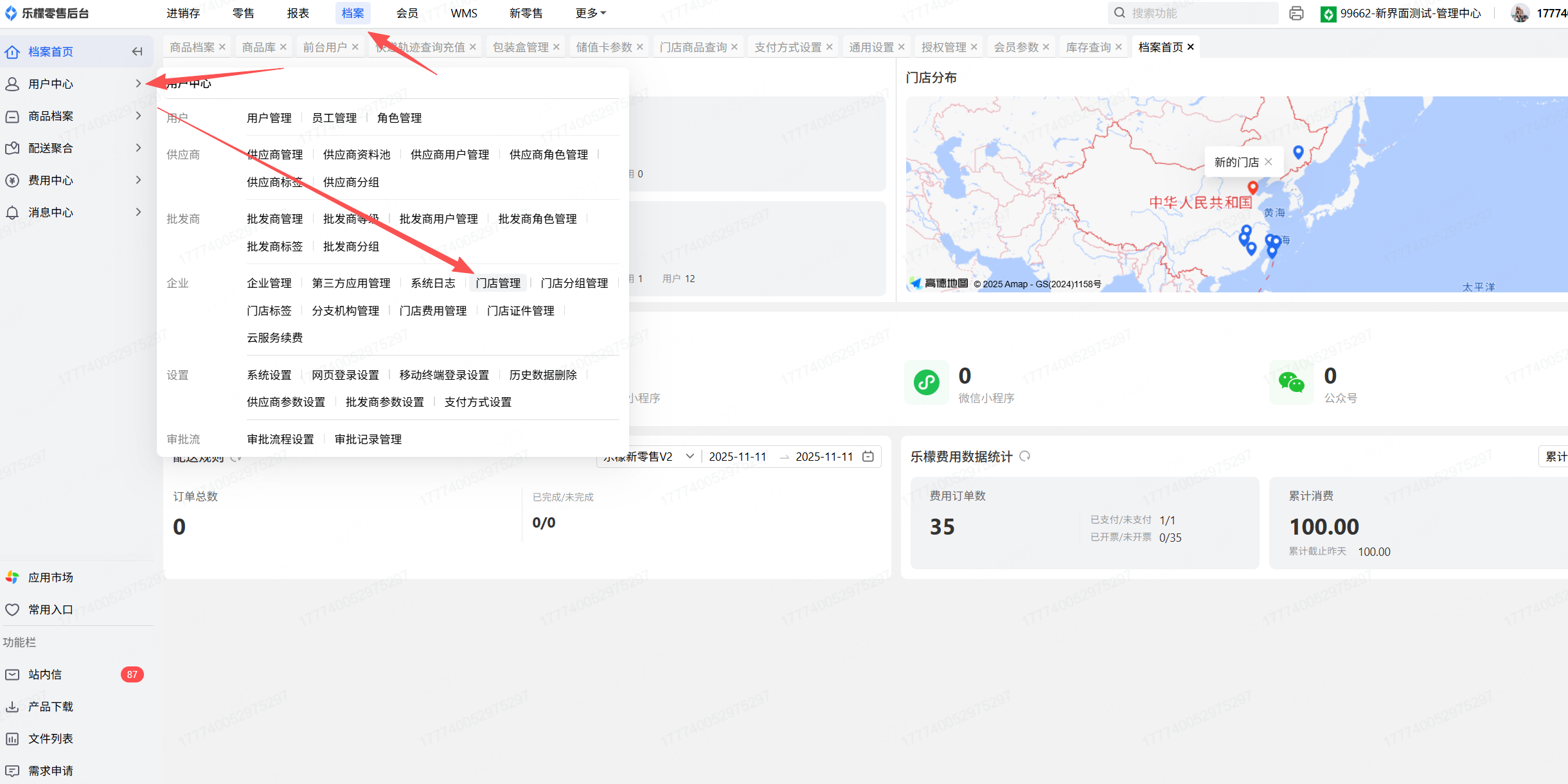The height and width of the screenshot is (784, 1568).
Task: Click the WeChat official account icon
Action: [x=1291, y=383]
